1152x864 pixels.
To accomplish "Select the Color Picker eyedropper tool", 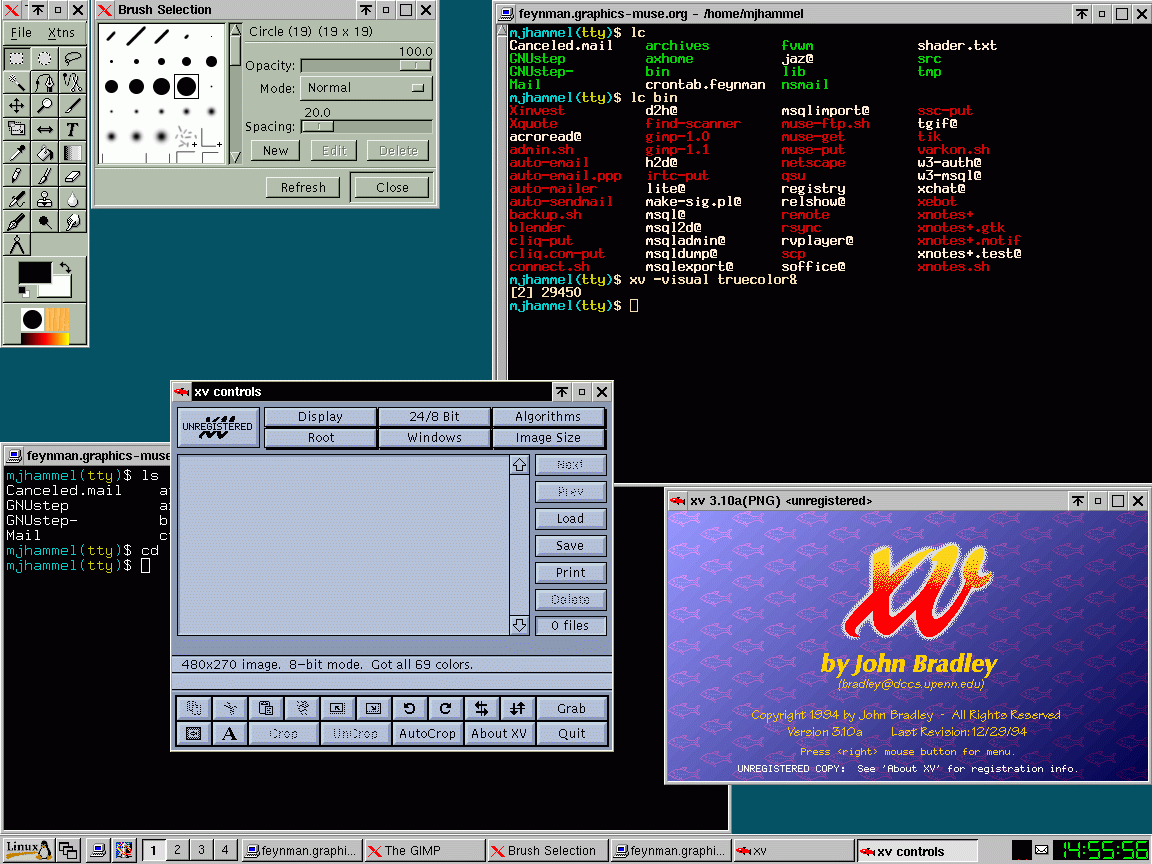I will coord(17,153).
